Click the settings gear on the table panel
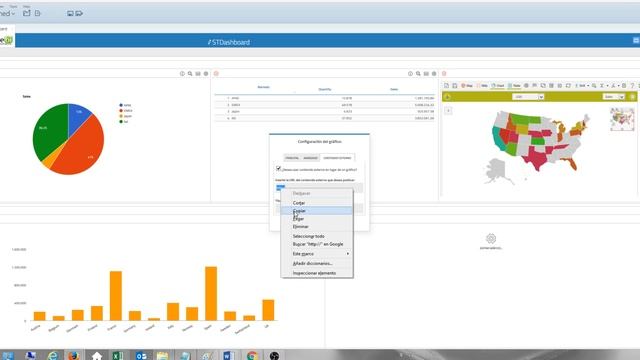 434,74
